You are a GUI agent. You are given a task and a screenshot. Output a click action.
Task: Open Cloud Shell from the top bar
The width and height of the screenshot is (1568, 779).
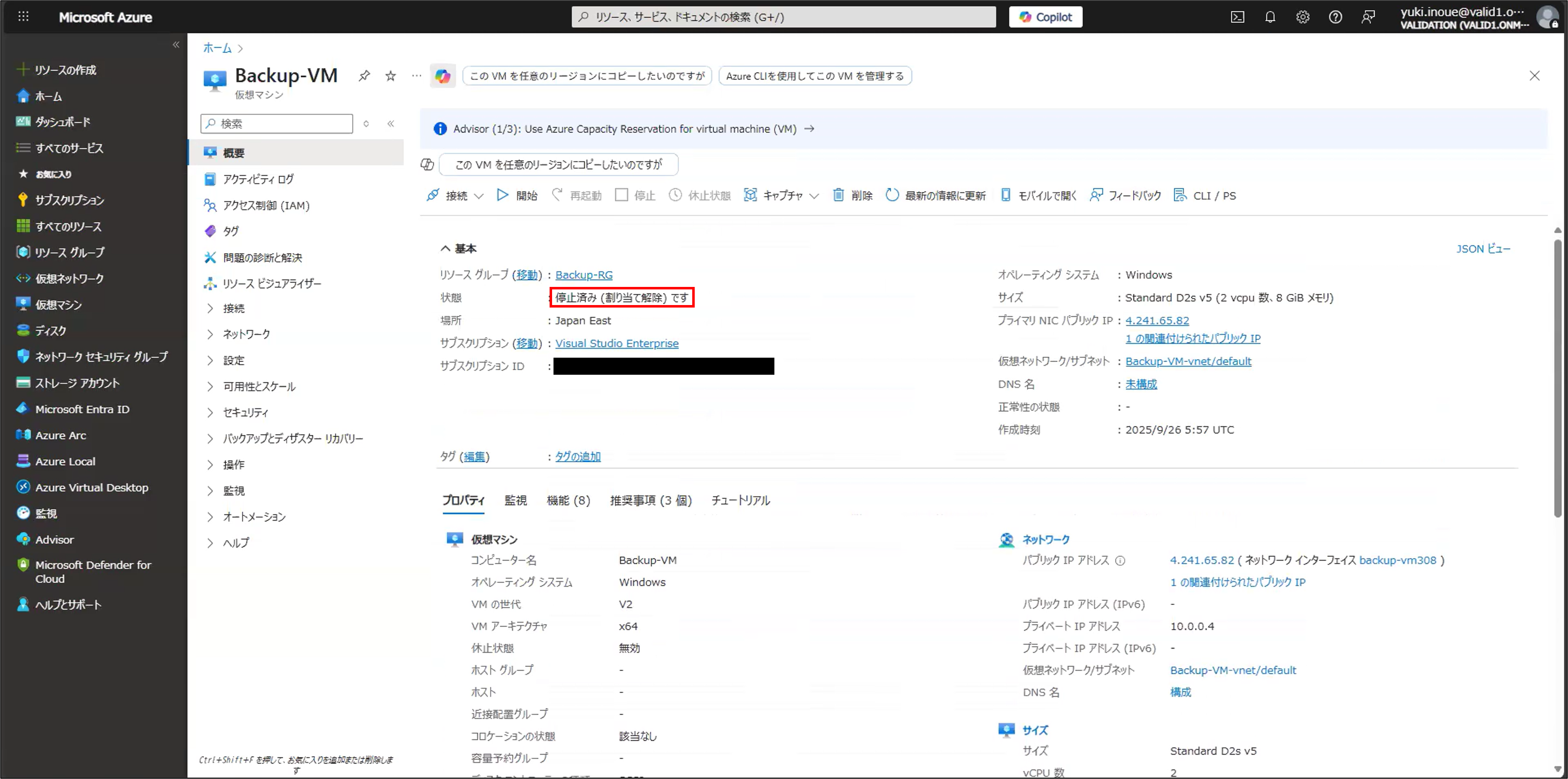(x=1238, y=17)
